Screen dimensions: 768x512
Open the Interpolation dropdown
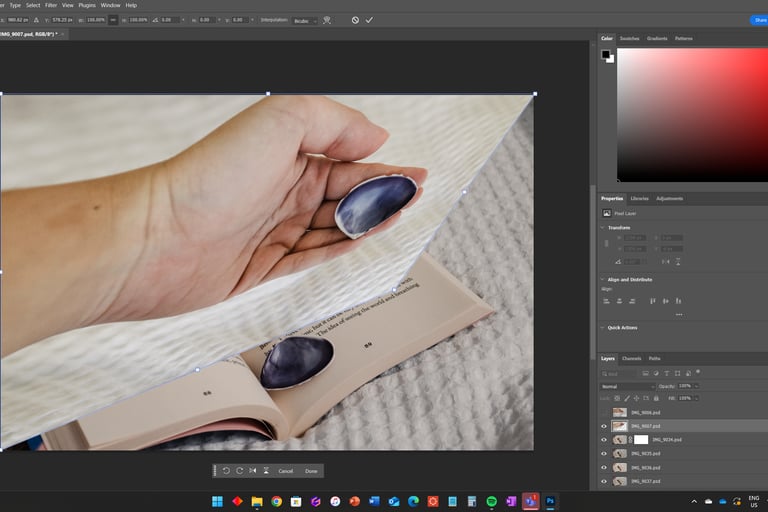(x=305, y=19)
